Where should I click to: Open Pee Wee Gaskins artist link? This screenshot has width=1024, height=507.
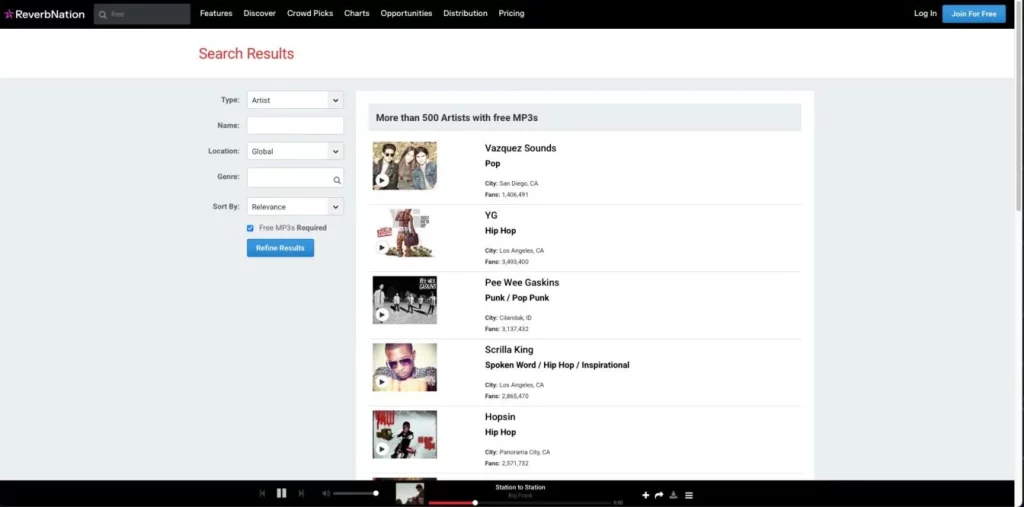coord(522,283)
